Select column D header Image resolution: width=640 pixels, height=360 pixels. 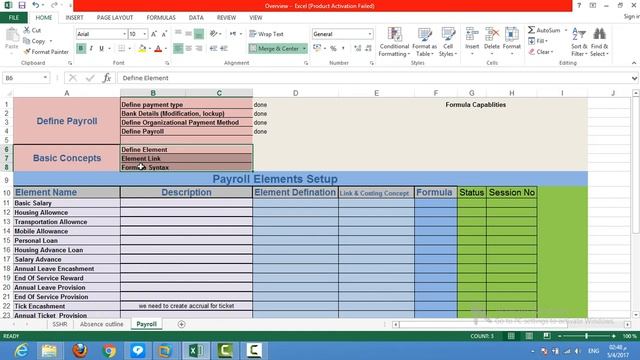(295, 93)
